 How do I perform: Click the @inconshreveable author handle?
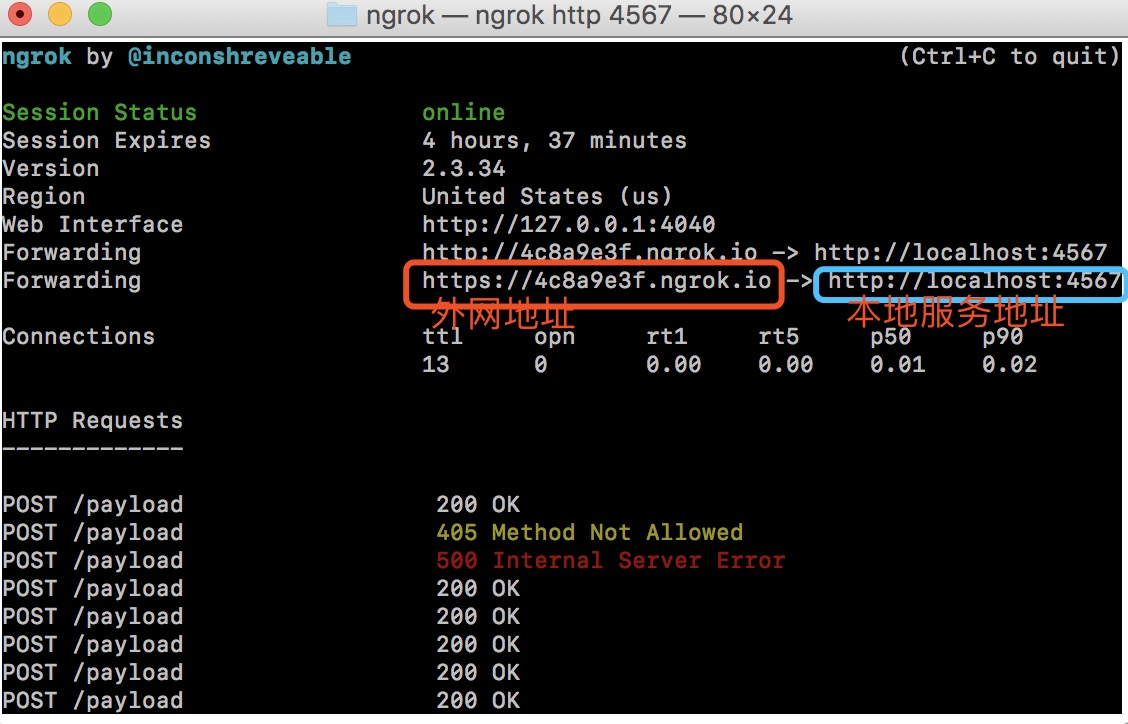click(x=239, y=57)
